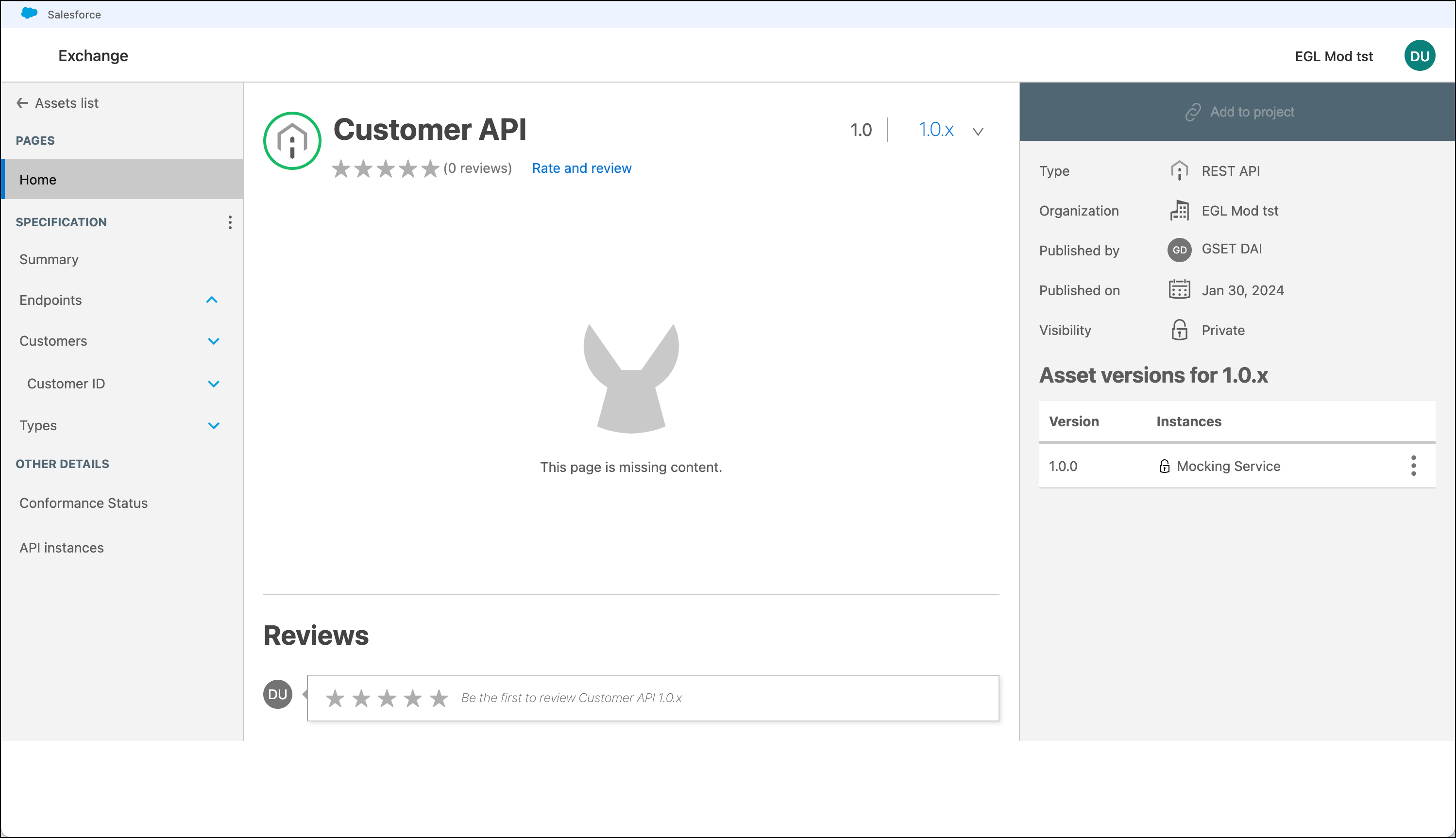
Task: Click the (0 reviews) text
Action: (x=477, y=168)
